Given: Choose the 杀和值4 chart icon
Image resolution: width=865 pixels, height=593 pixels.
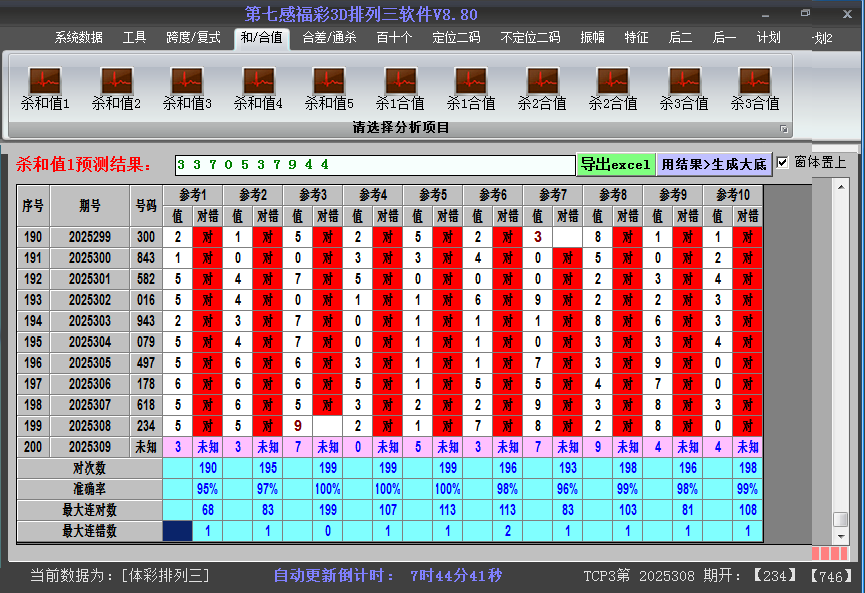Looking at the screenshot, I should point(258,81).
